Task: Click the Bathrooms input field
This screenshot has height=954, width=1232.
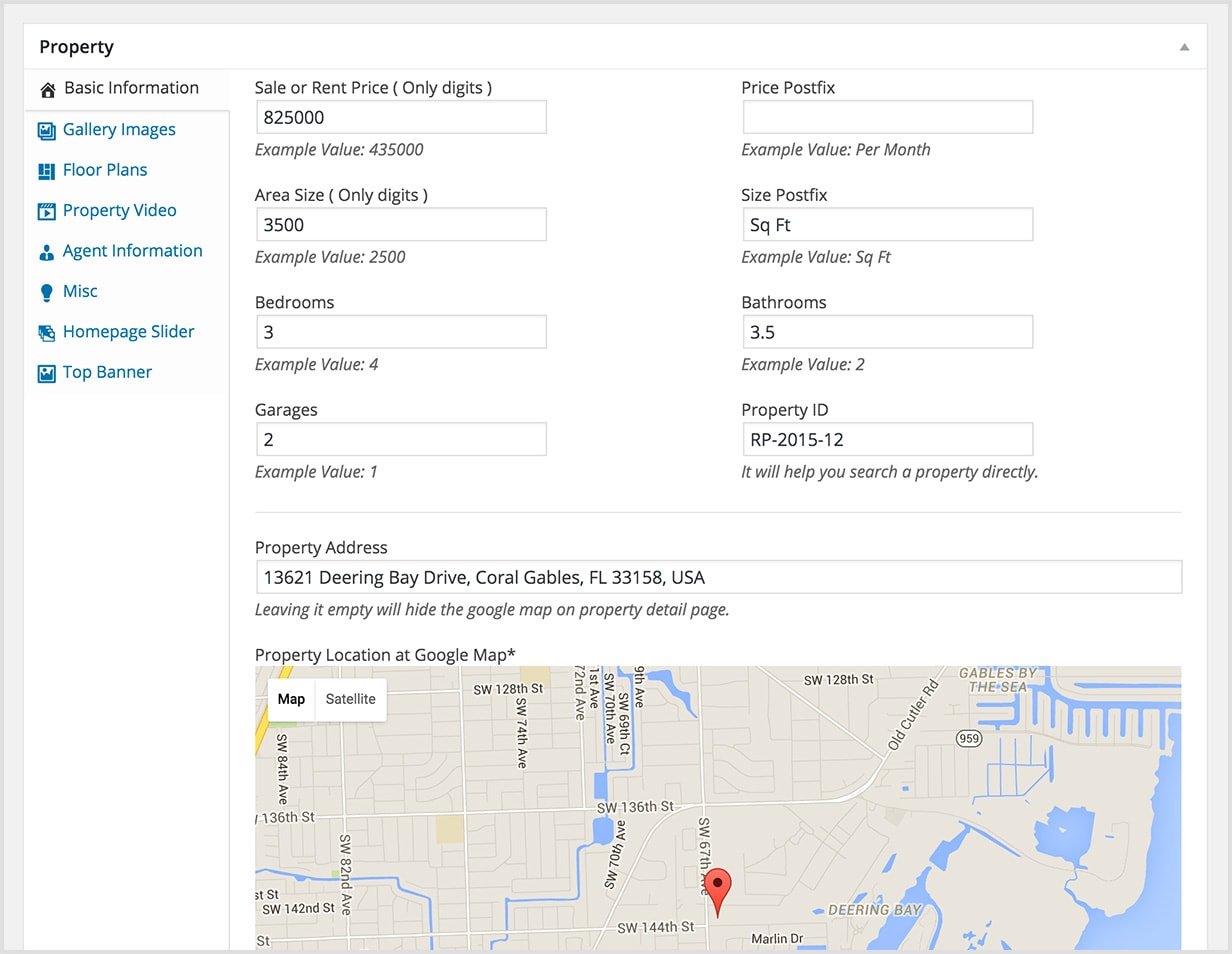Action: 887,332
